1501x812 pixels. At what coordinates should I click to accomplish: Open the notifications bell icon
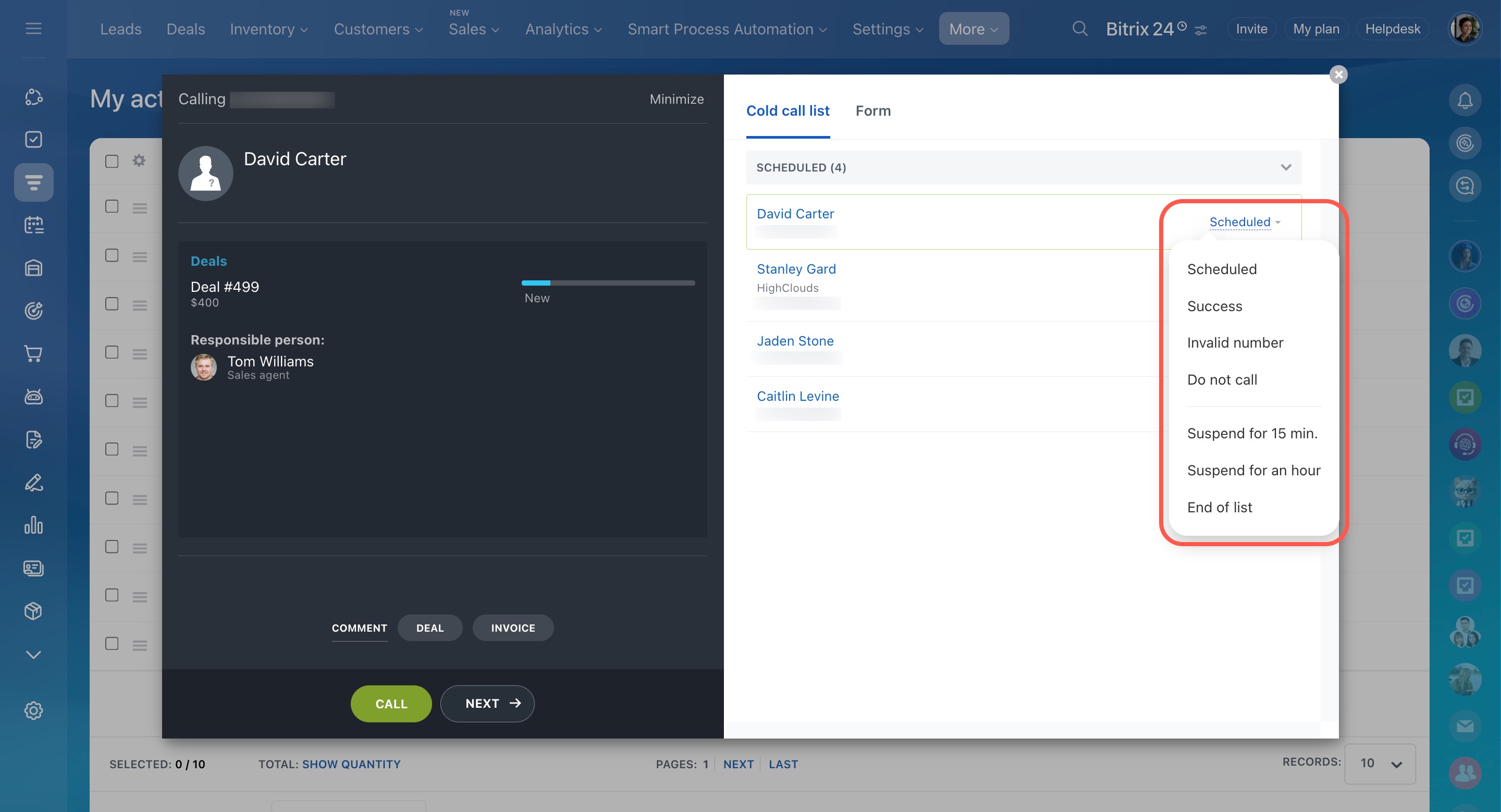(x=1465, y=100)
